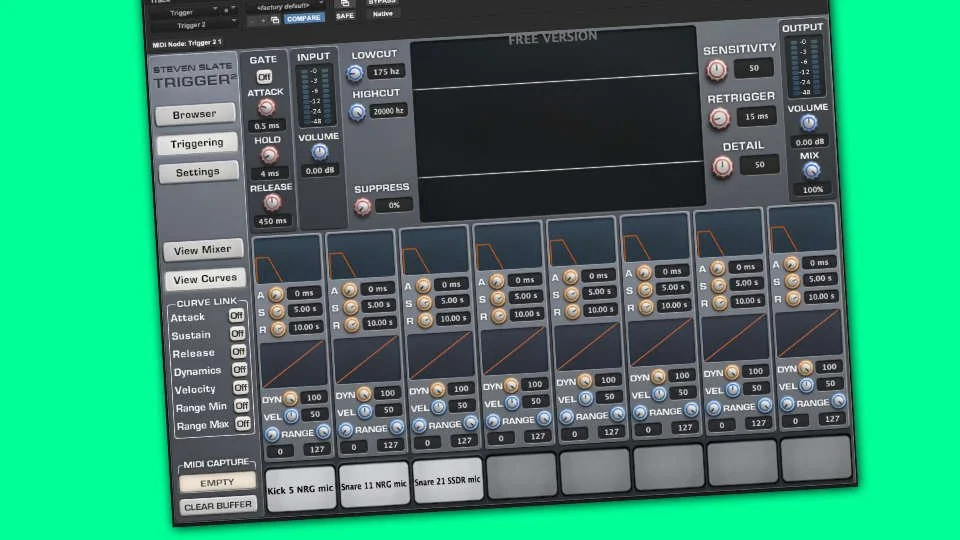Image resolution: width=960 pixels, height=540 pixels.
Task: Toggle Curve Link Range Max switch
Action: click(x=243, y=424)
